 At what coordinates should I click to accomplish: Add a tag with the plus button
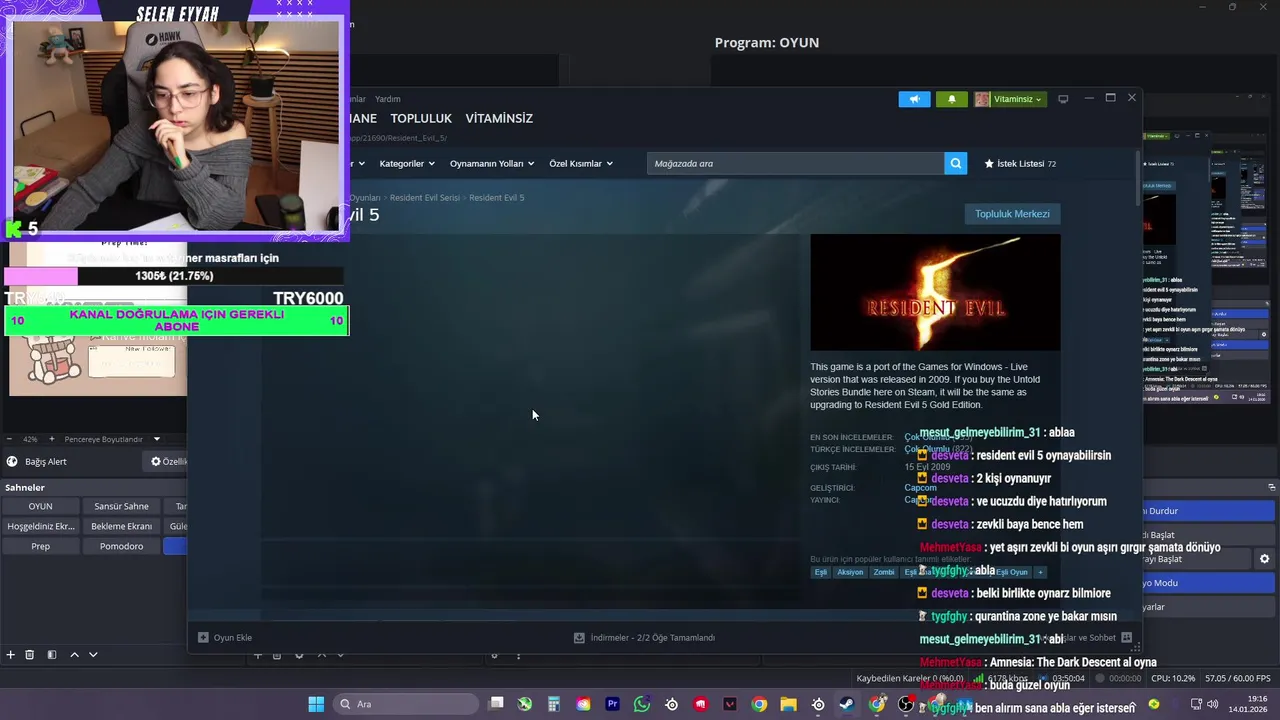tap(1040, 572)
